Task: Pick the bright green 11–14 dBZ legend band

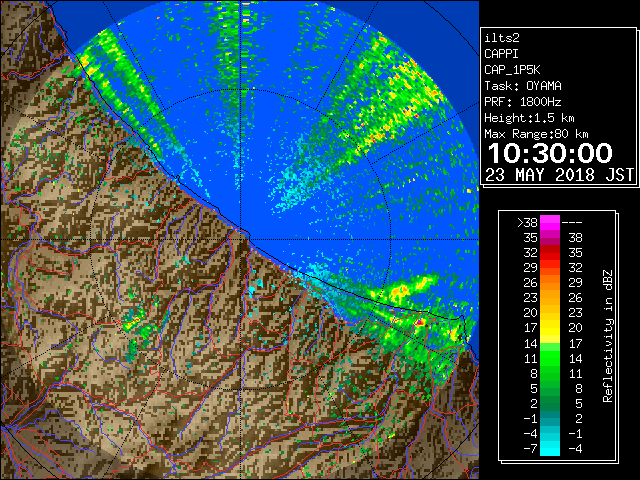Action: [x=550, y=358]
